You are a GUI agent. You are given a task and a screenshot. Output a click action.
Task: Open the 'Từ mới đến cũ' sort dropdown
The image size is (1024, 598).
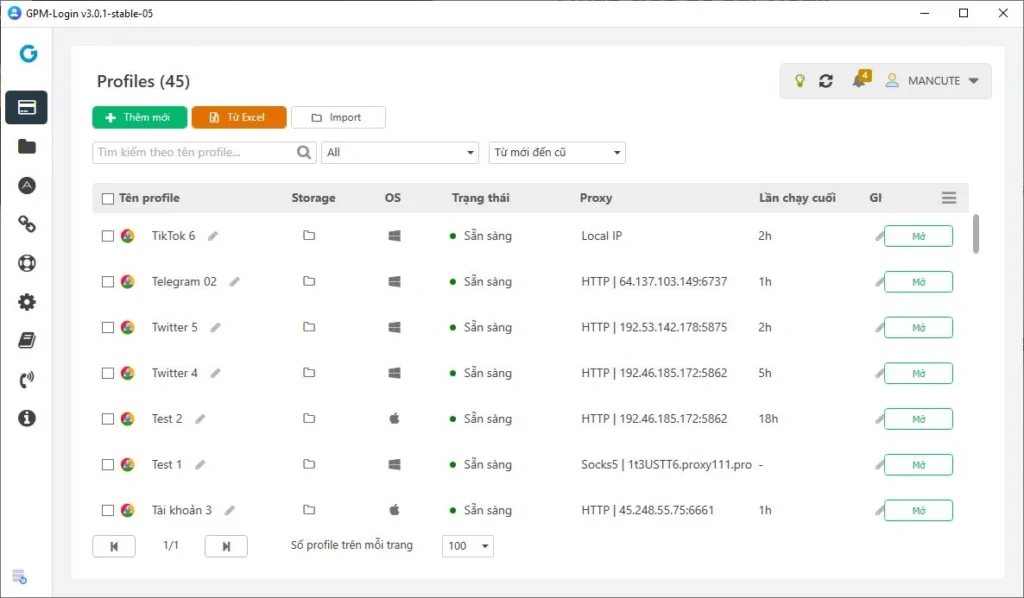tap(557, 153)
